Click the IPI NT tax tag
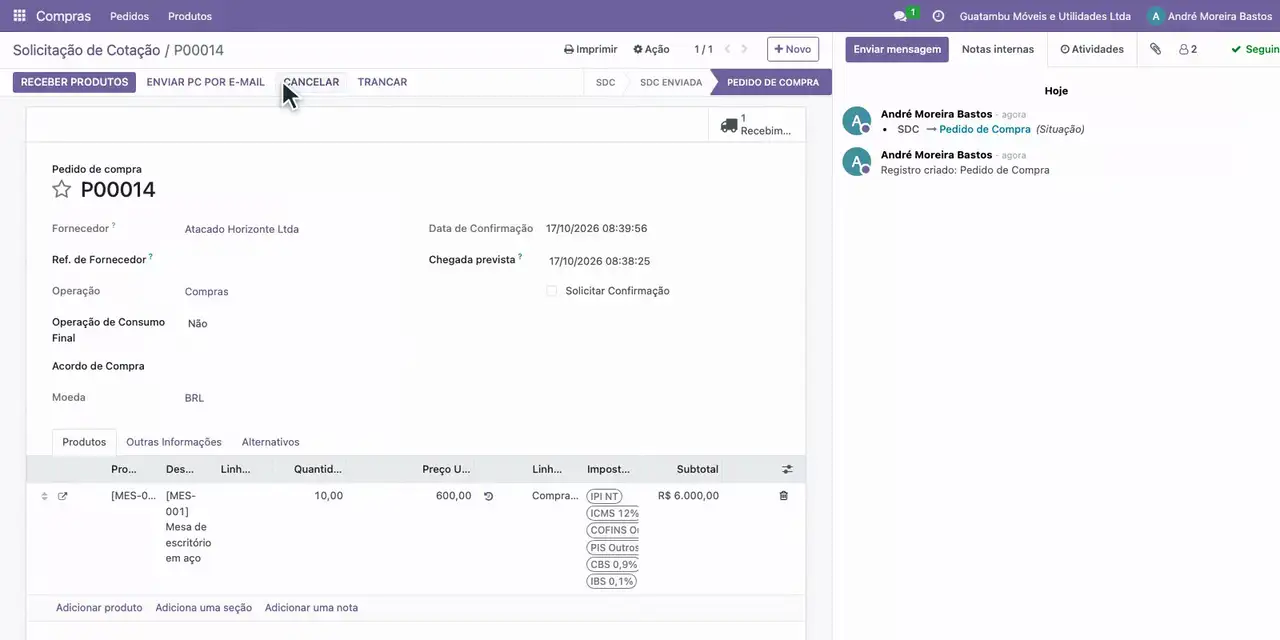Viewport: 1280px width, 640px height. [605, 496]
